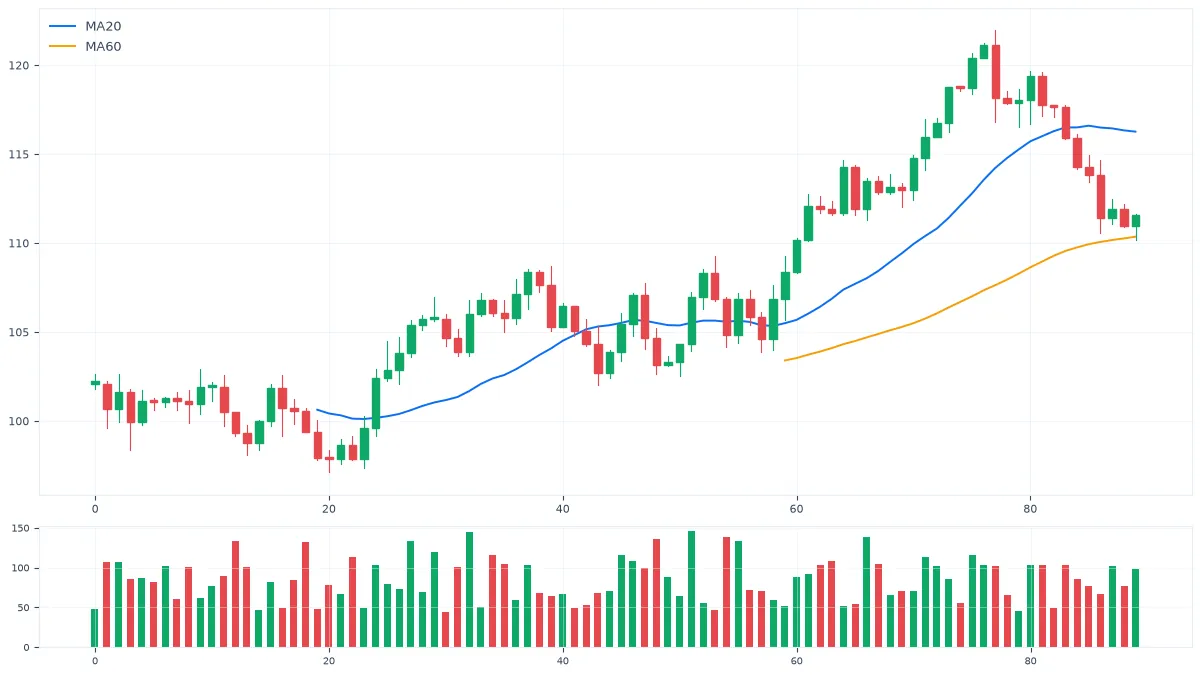Viewport: 1200px width, 675px height.
Task: Click the x-axis label 80 on price chart
Action: [1030, 509]
